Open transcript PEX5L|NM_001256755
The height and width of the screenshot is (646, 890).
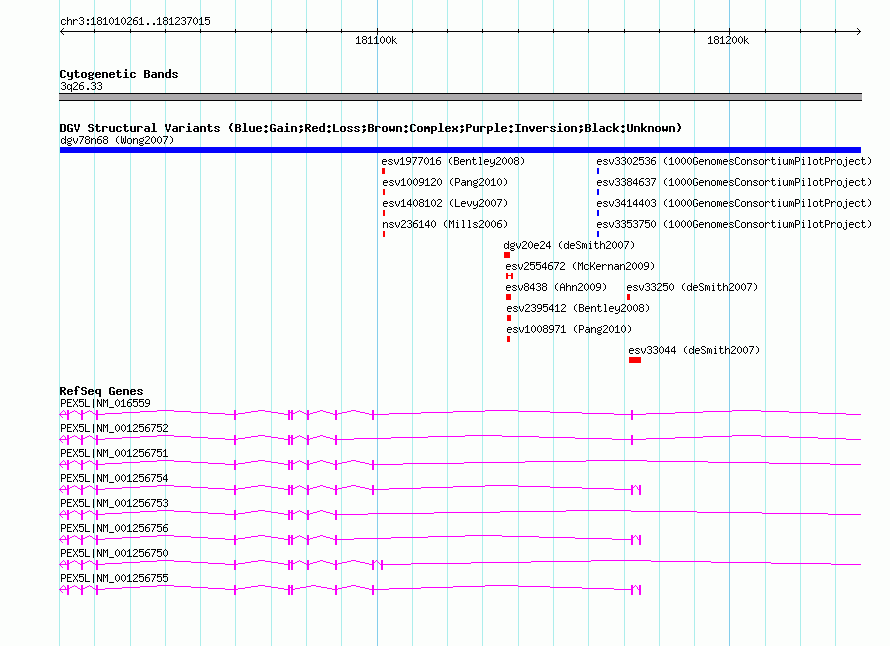coord(114,578)
